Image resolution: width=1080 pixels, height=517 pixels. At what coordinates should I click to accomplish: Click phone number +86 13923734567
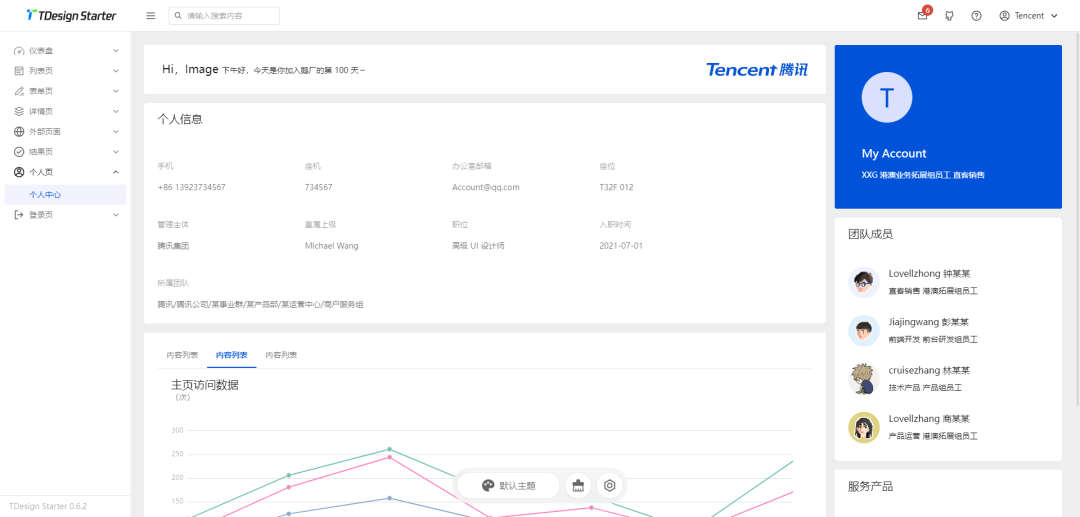click(191, 187)
